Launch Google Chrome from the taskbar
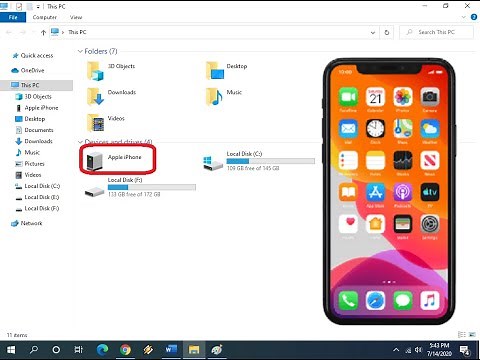This screenshot has width=480, height=360. 125,350
